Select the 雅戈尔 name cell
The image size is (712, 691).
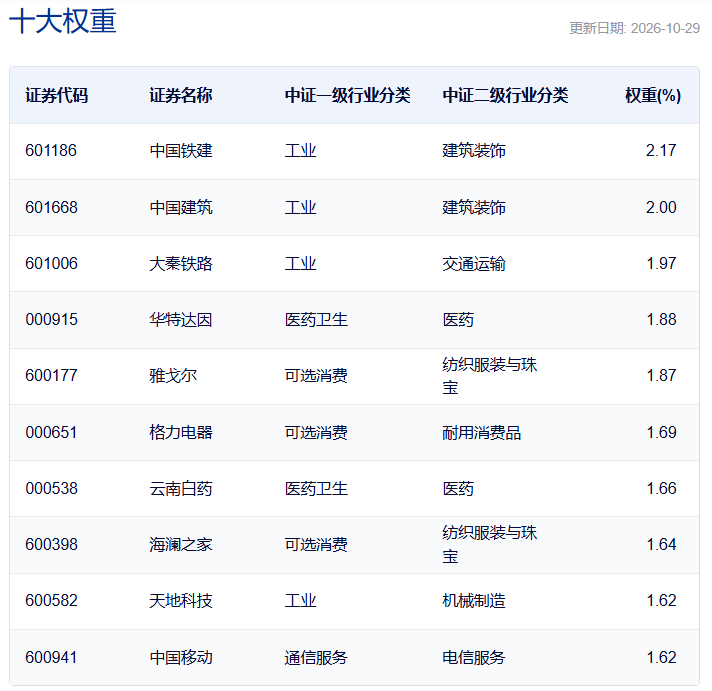[x=173, y=375]
